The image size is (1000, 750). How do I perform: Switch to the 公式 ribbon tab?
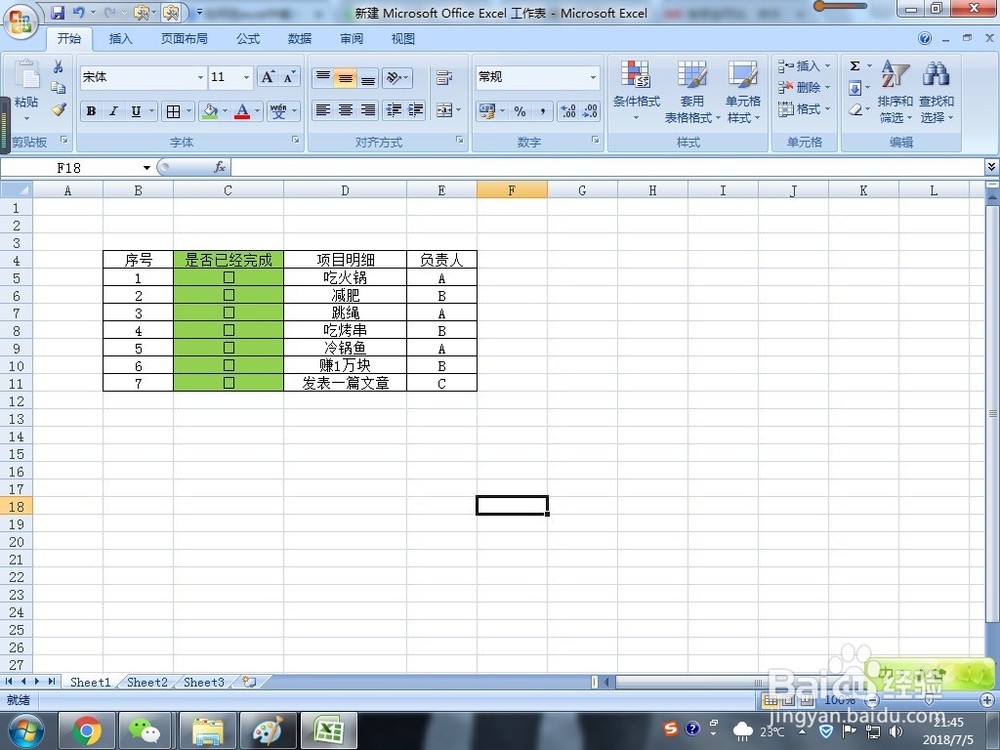[248, 39]
